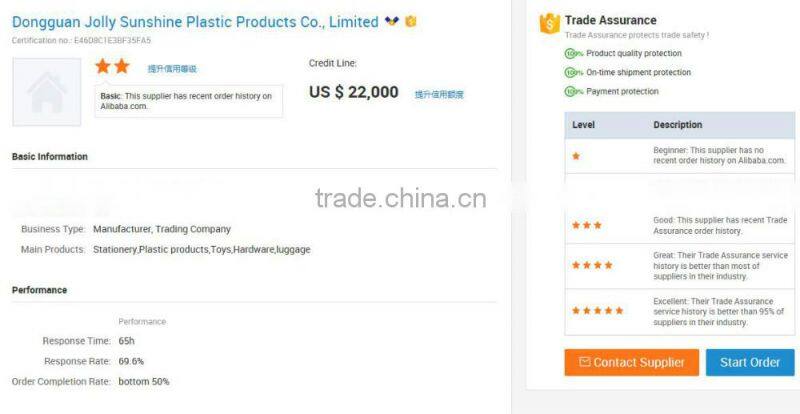Click the Chinese link next to star rating
Screen dimensions: 800x414
tap(172, 69)
